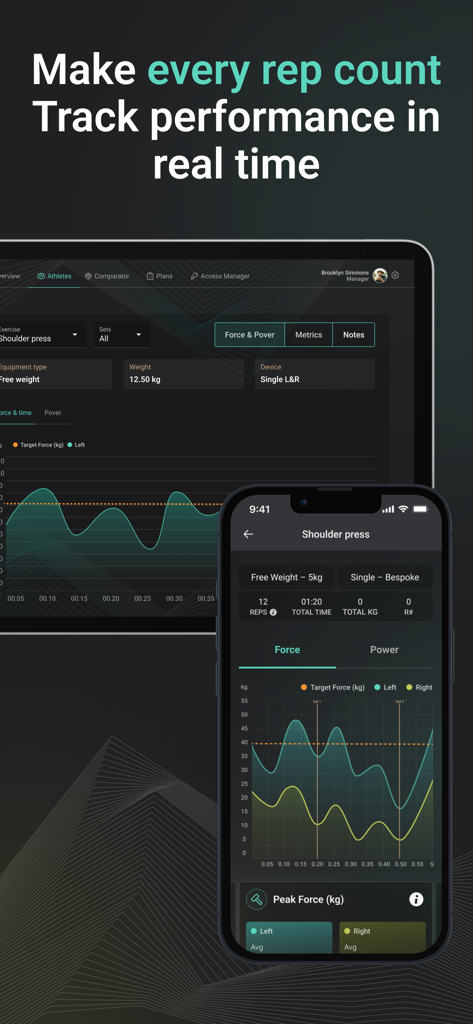Click Shoulder press title on phone
Image resolution: width=473 pixels, height=1024 pixels.
[x=336, y=534]
